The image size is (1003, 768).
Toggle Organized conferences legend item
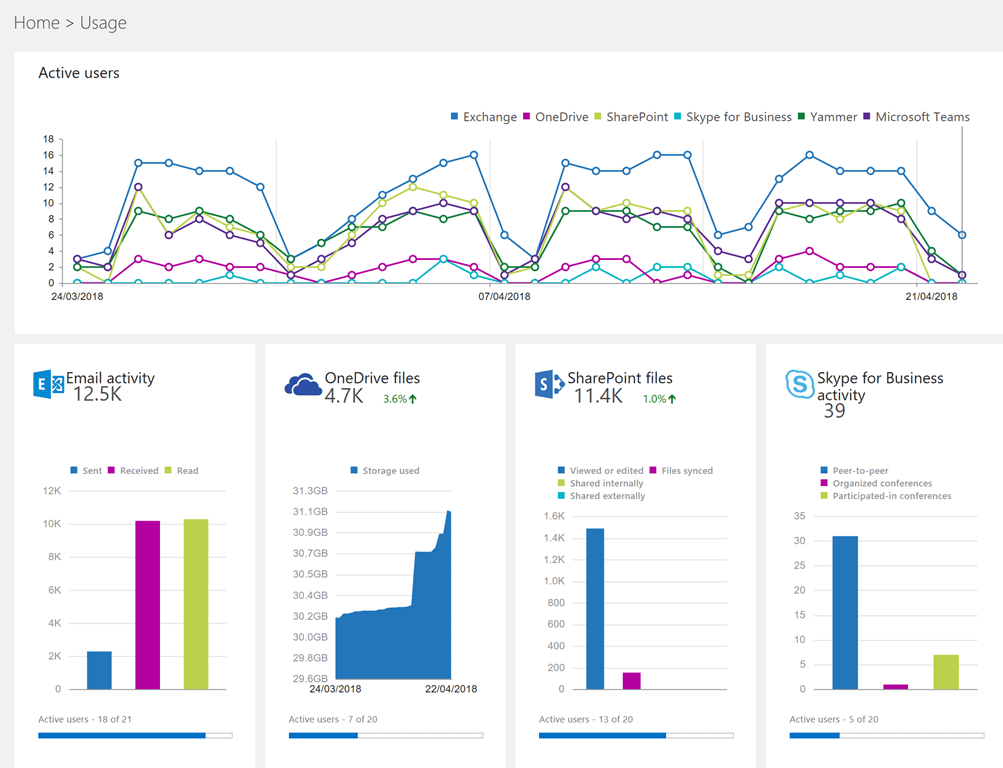(876, 483)
